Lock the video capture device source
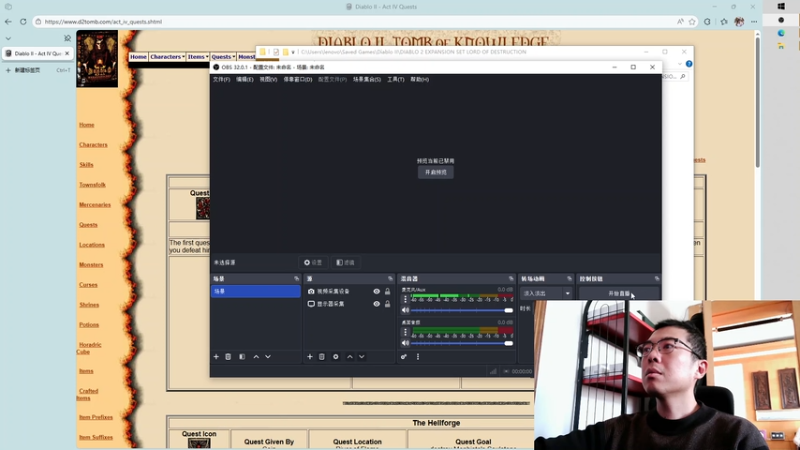 (x=388, y=291)
